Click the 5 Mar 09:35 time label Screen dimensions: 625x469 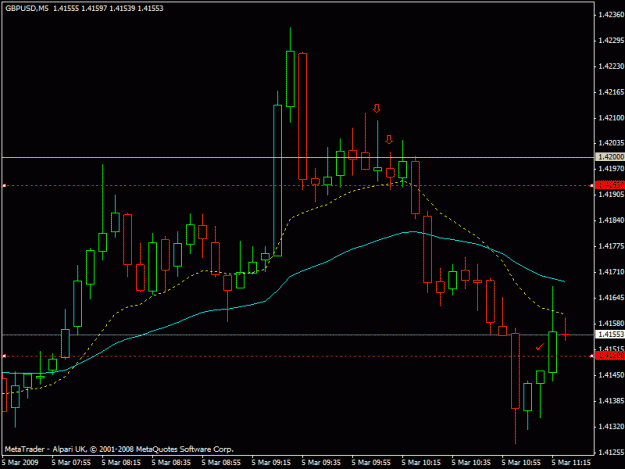(321, 463)
